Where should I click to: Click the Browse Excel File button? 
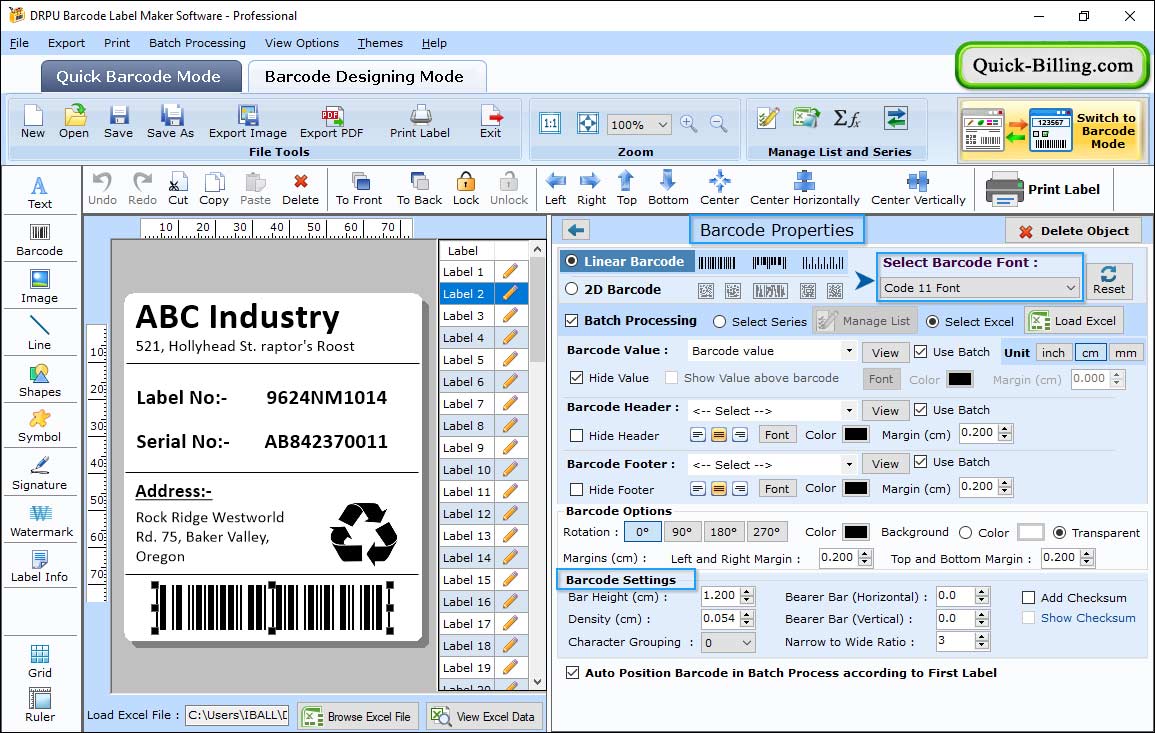(x=358, y=716)
